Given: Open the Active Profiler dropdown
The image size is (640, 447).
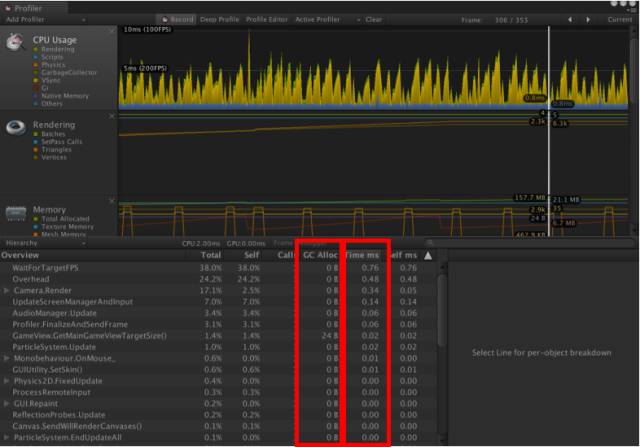Looking at the screenshot, I should [x=327, y=20].
